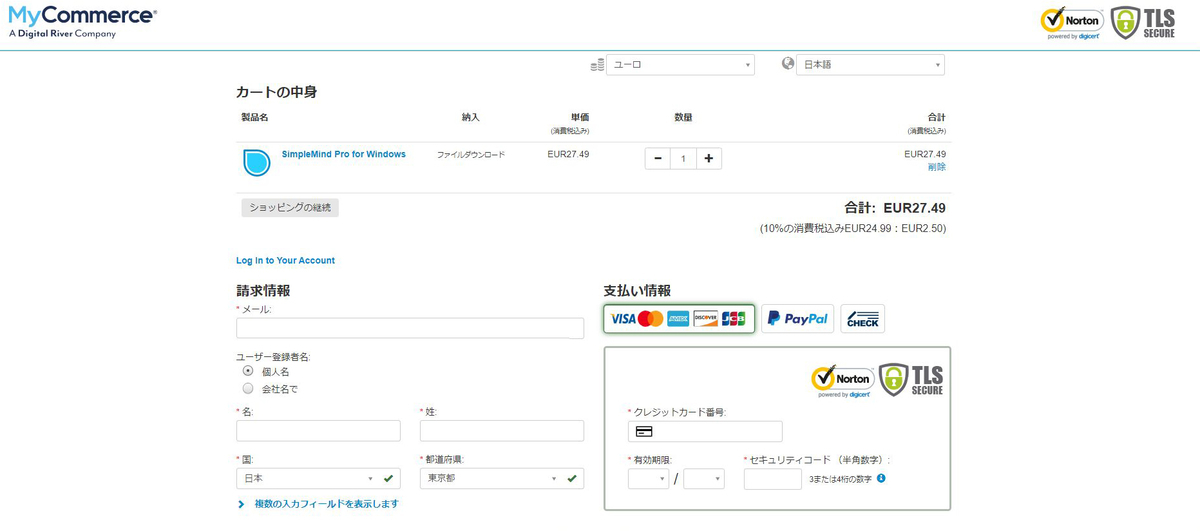Click the クレジットカード番号 card number field
This screenshot has width=1200, height=531.
coord(705,431)
